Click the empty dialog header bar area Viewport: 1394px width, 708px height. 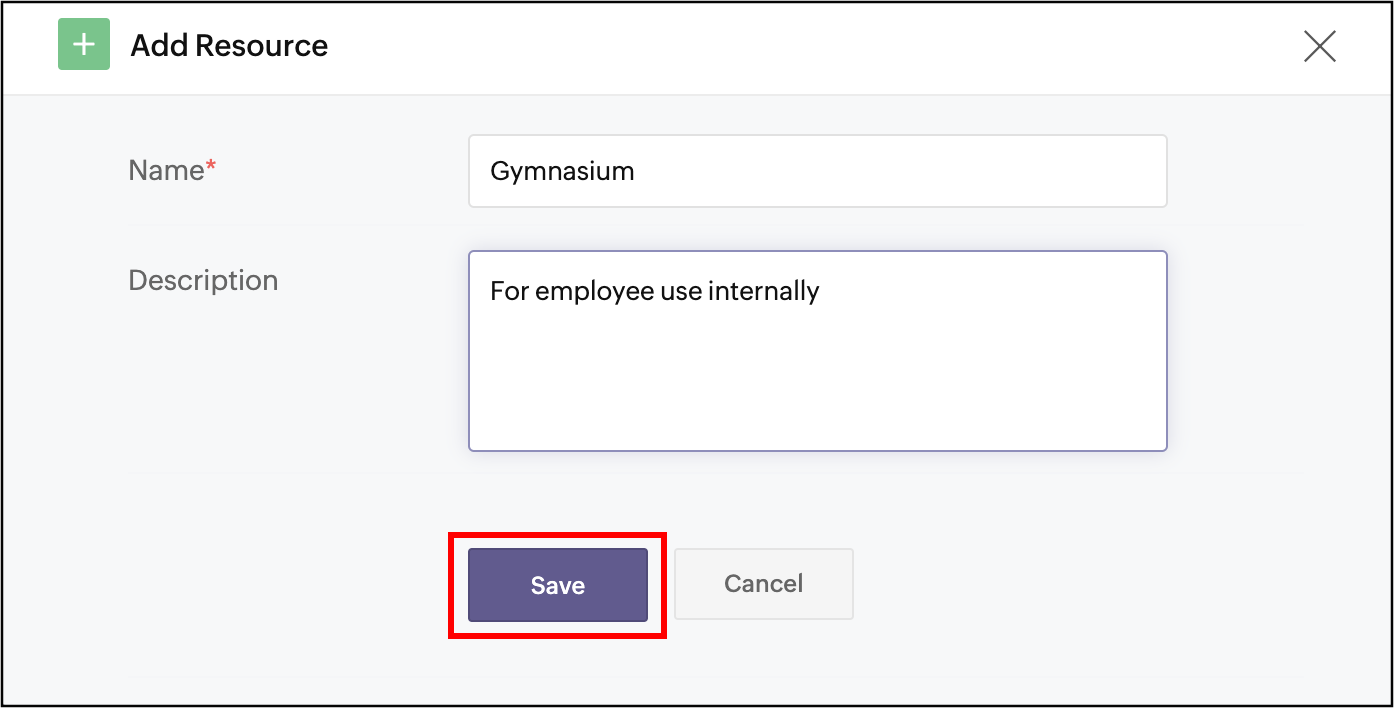tap(800, 46)
